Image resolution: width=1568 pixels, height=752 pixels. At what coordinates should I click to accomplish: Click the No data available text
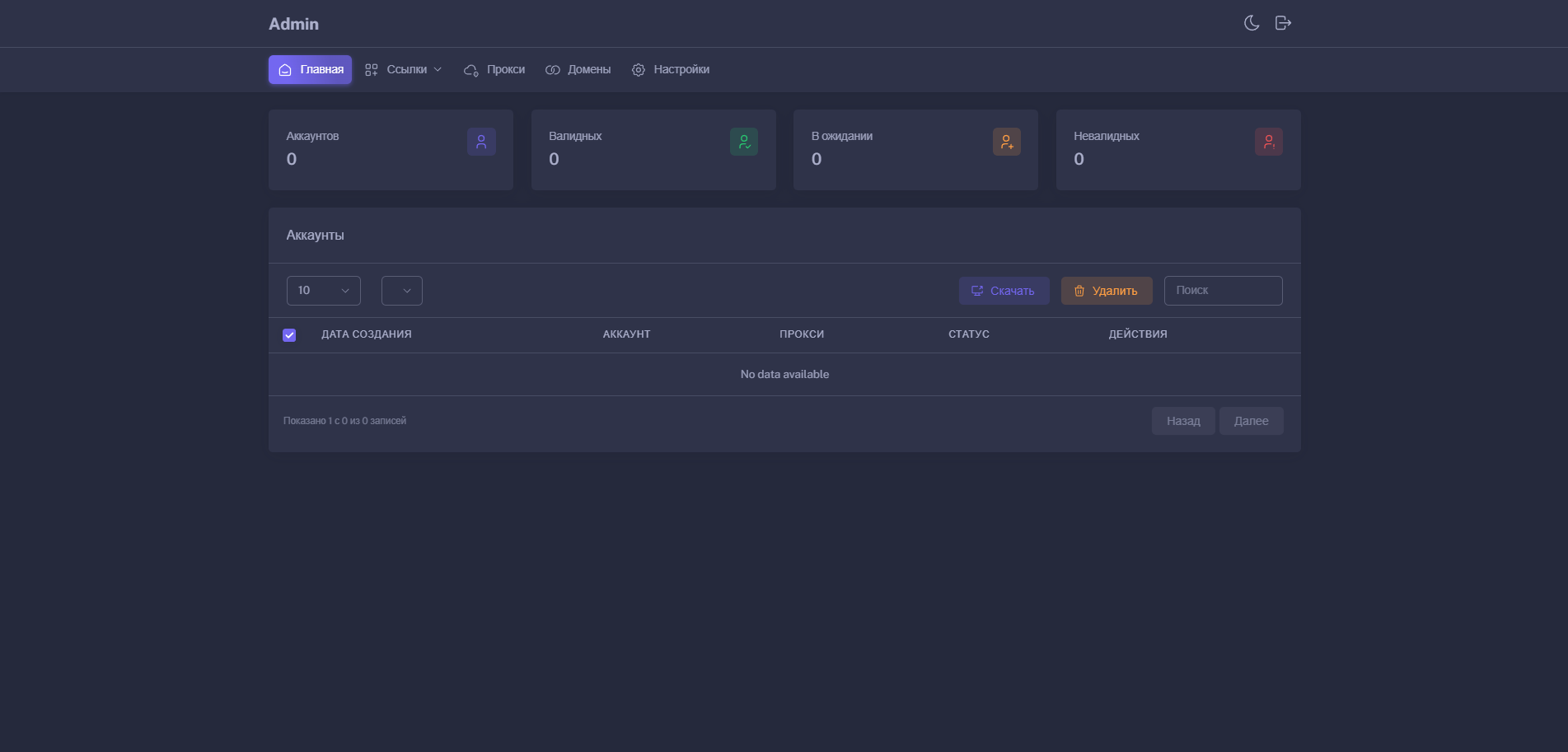784,375
